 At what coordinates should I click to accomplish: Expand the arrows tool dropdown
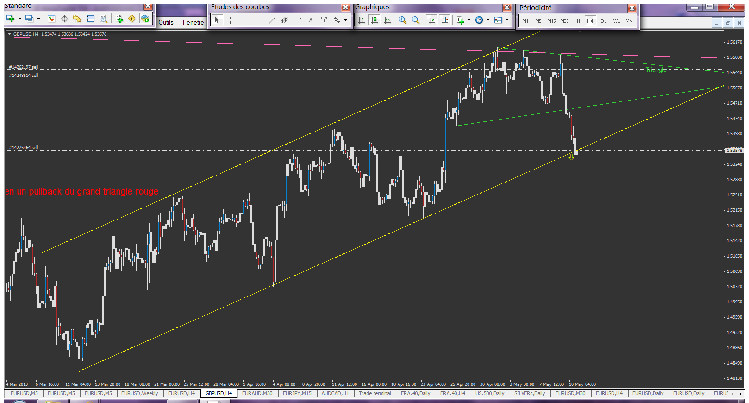[345, 20]
